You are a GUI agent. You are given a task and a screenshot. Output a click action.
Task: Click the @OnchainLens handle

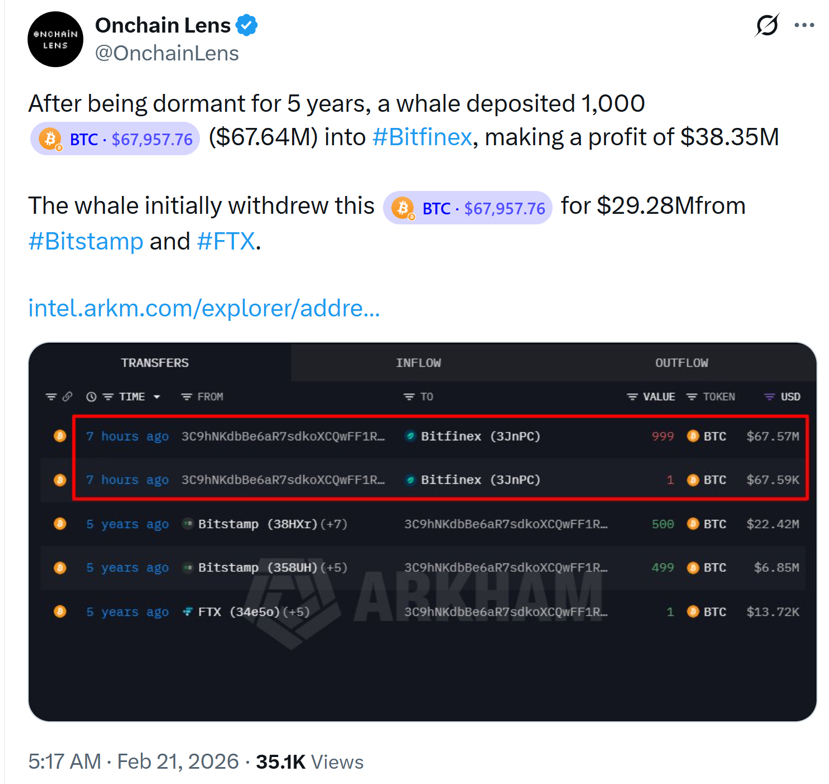tap(167, 54)
